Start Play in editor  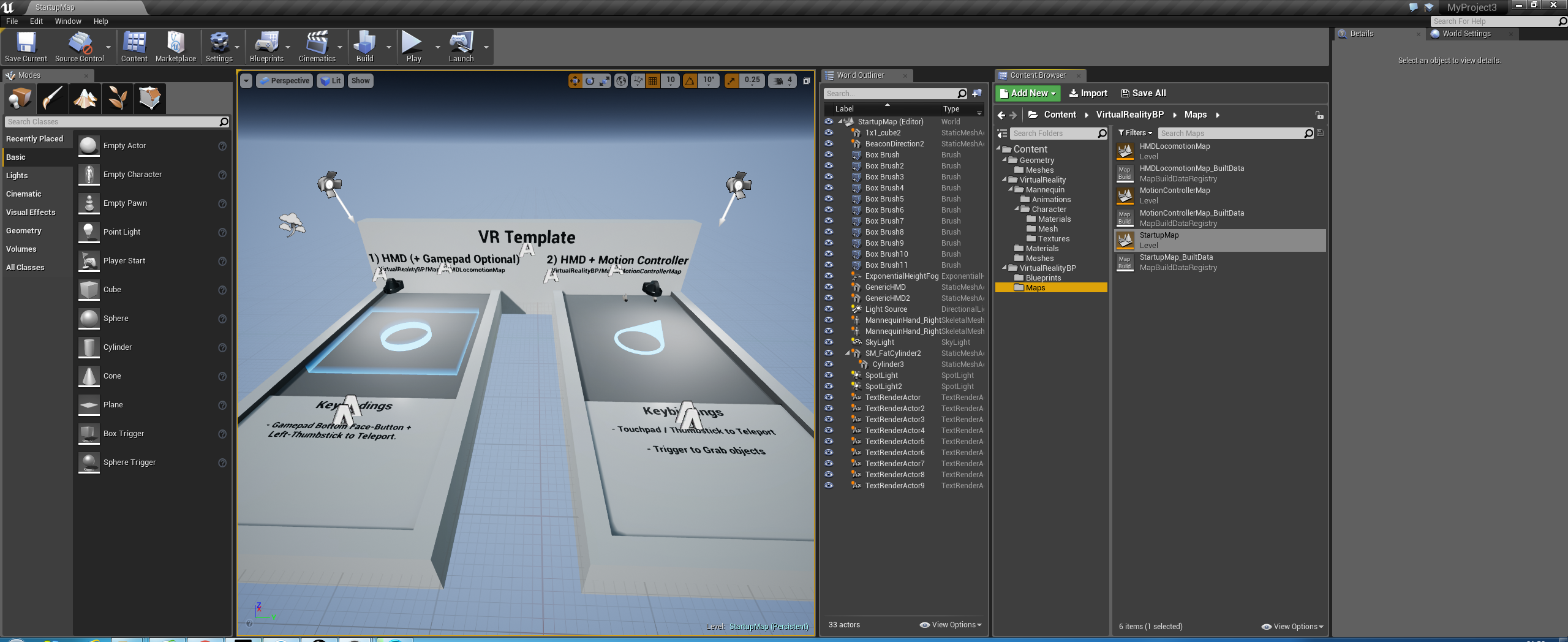click(x=413, y=47)
